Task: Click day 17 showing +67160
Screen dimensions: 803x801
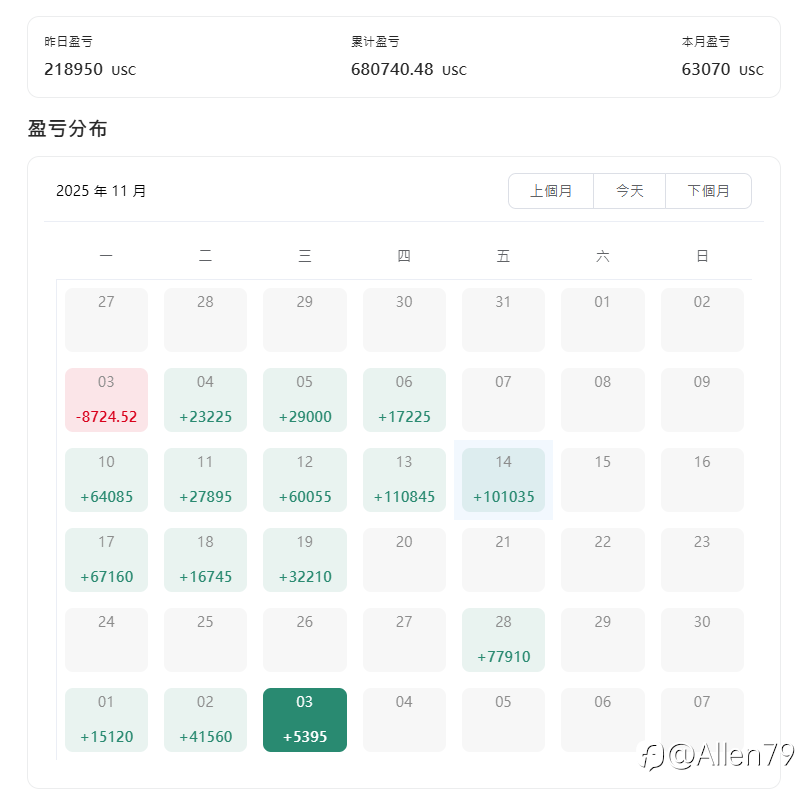Action: tap(106, 560)
